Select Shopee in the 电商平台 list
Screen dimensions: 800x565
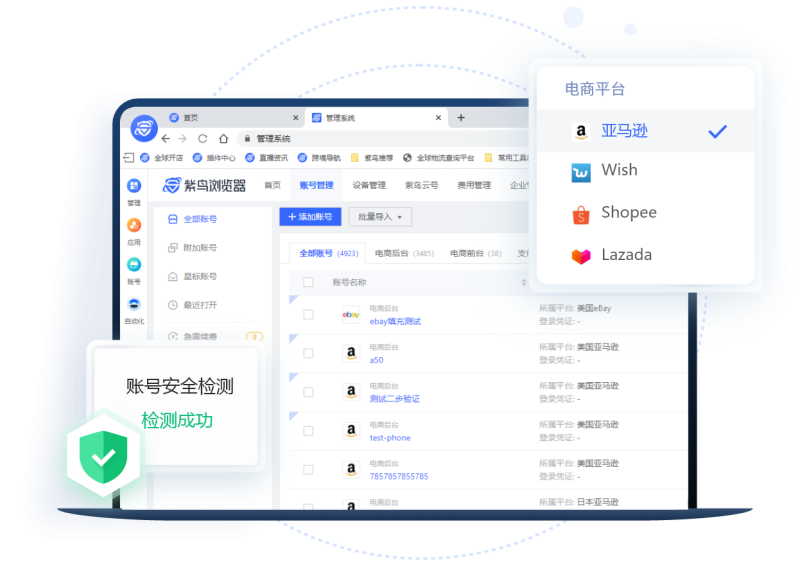[645, 213]
